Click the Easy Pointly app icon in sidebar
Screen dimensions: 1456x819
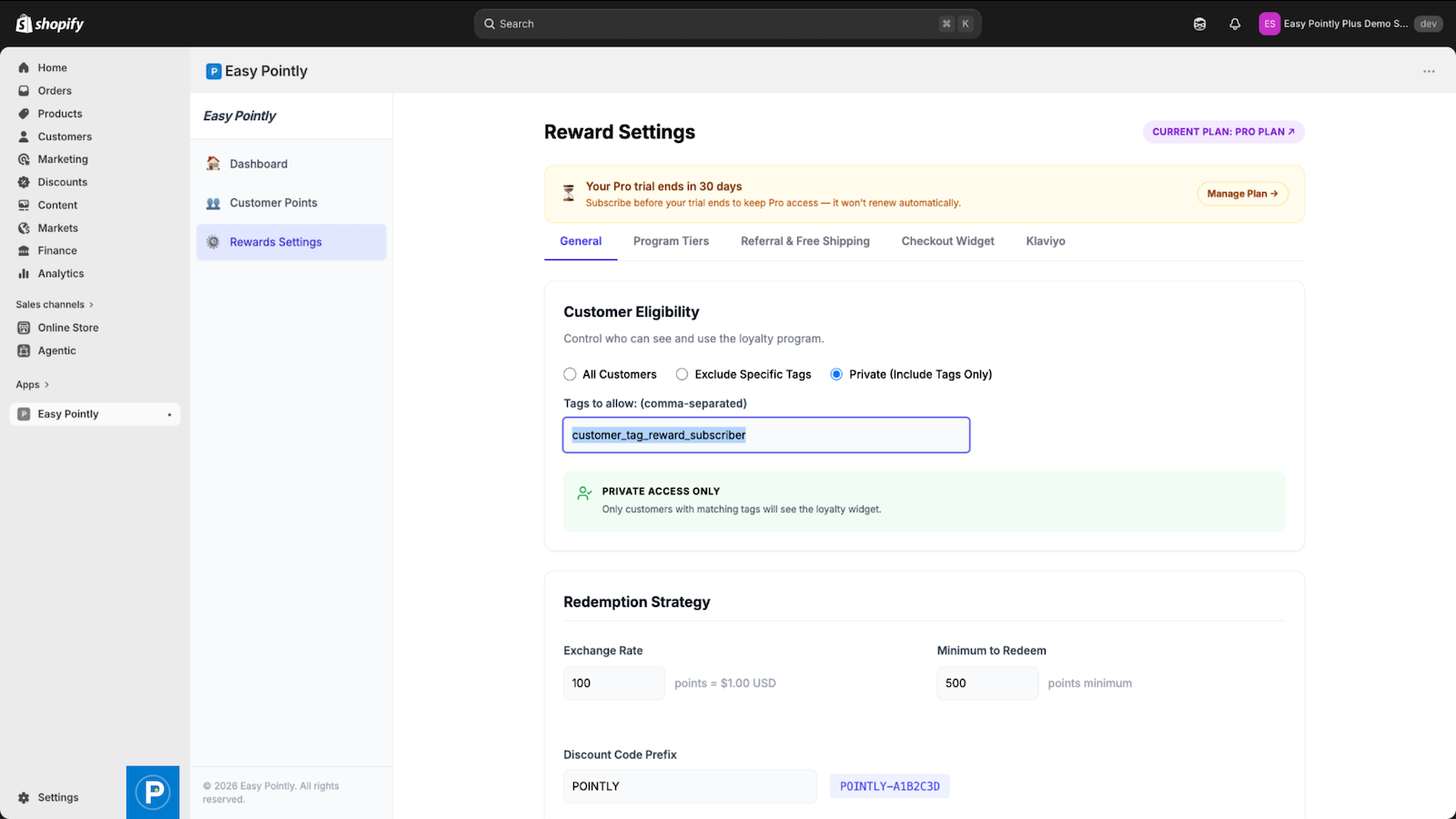[24, 414]
